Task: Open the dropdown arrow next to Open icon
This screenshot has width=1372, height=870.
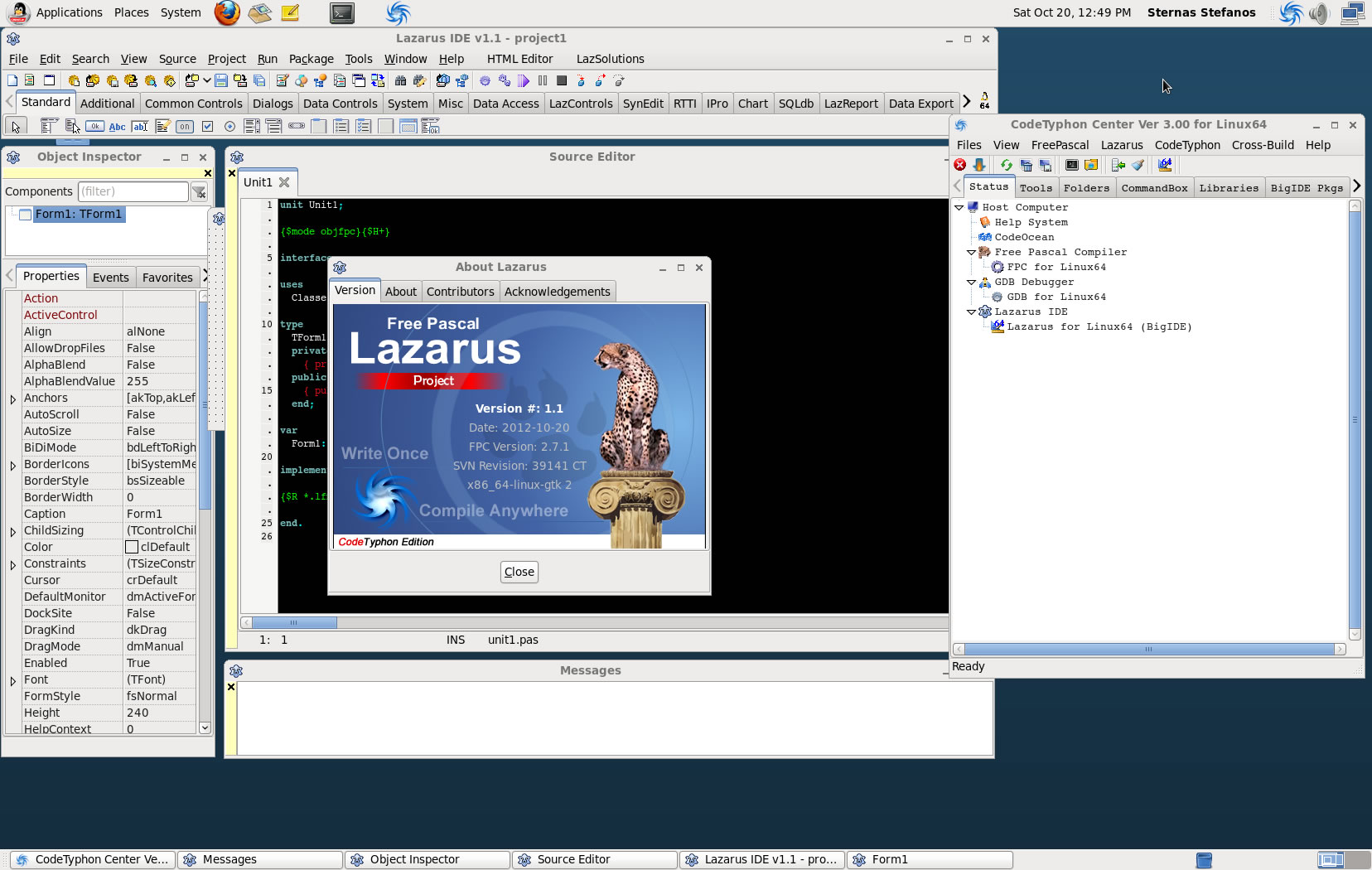Action: pos(206,80)
